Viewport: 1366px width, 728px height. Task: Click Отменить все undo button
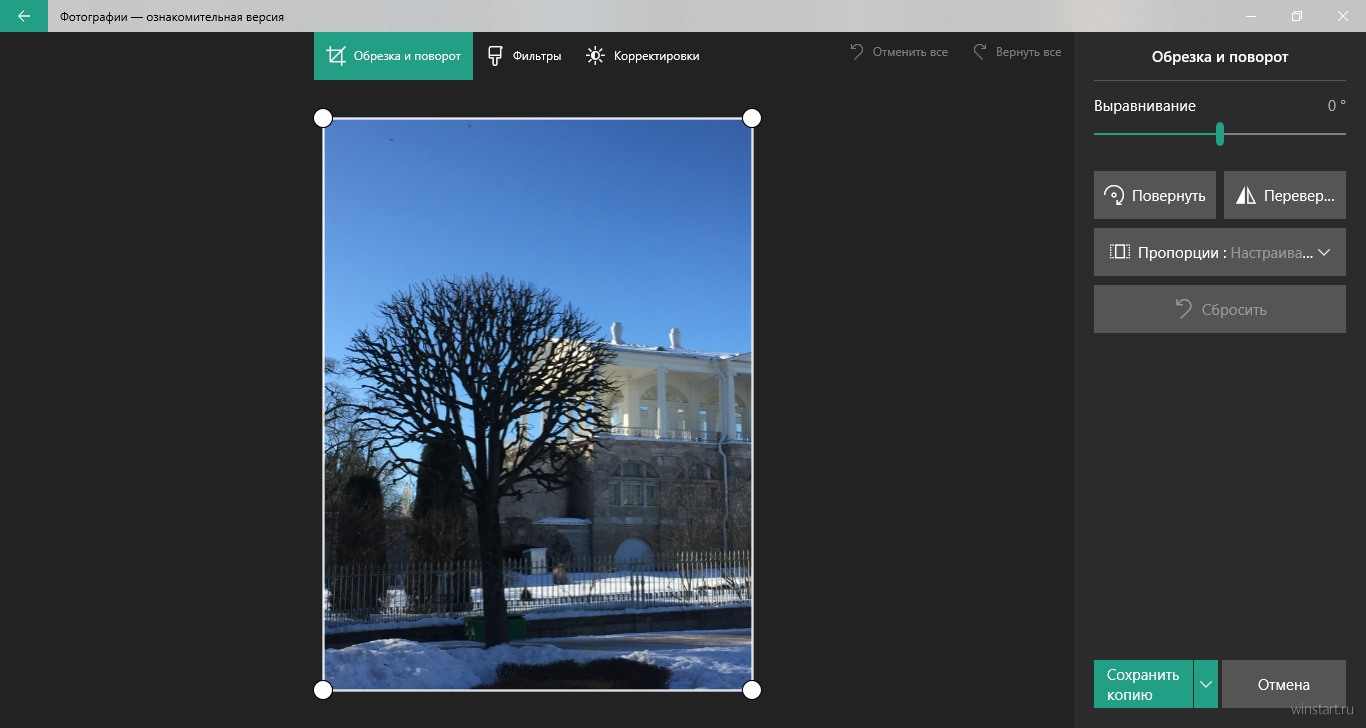click(x=898, y=51)
